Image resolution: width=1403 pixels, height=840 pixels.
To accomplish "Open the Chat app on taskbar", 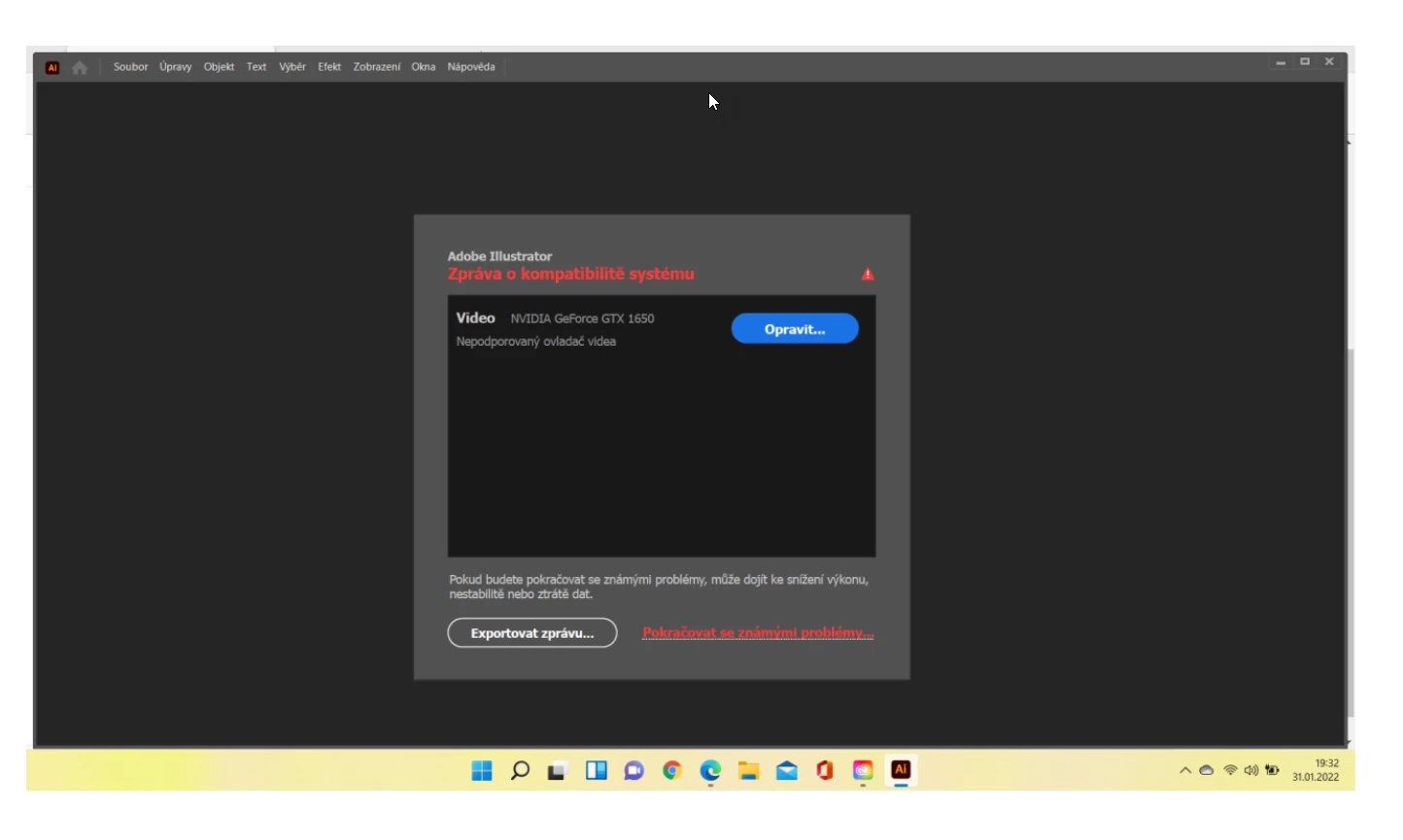I will (x=633, y=771).
